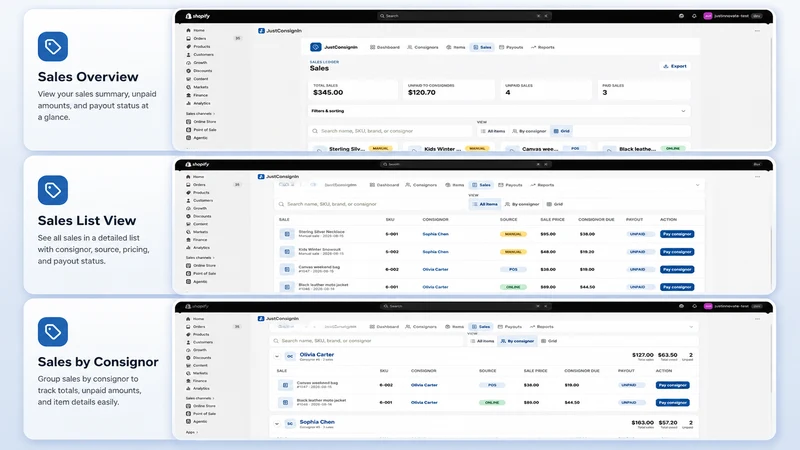Image resolution: width=800 pixels, height=450 pixels.
Task: Expand the Filters & sorting panel chevron
Action: (x=683, y=111)
